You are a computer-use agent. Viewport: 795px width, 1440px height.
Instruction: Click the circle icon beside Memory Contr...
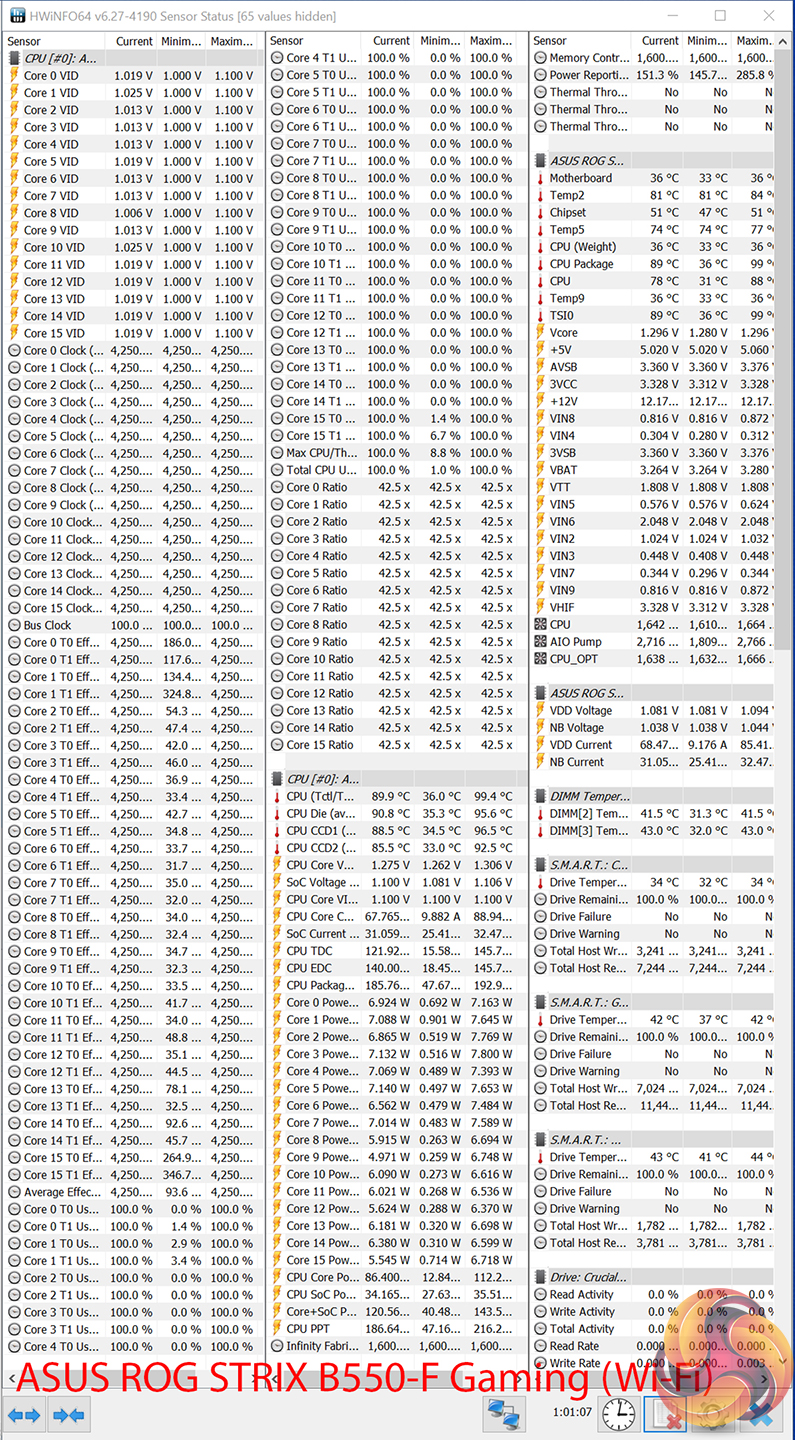point(540,58)
